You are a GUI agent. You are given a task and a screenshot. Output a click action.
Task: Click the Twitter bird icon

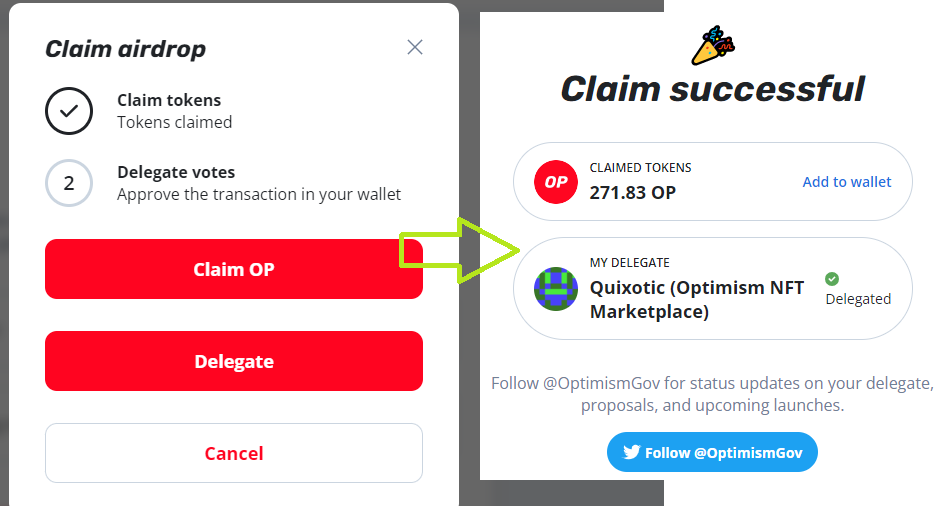tap(631, 452)
